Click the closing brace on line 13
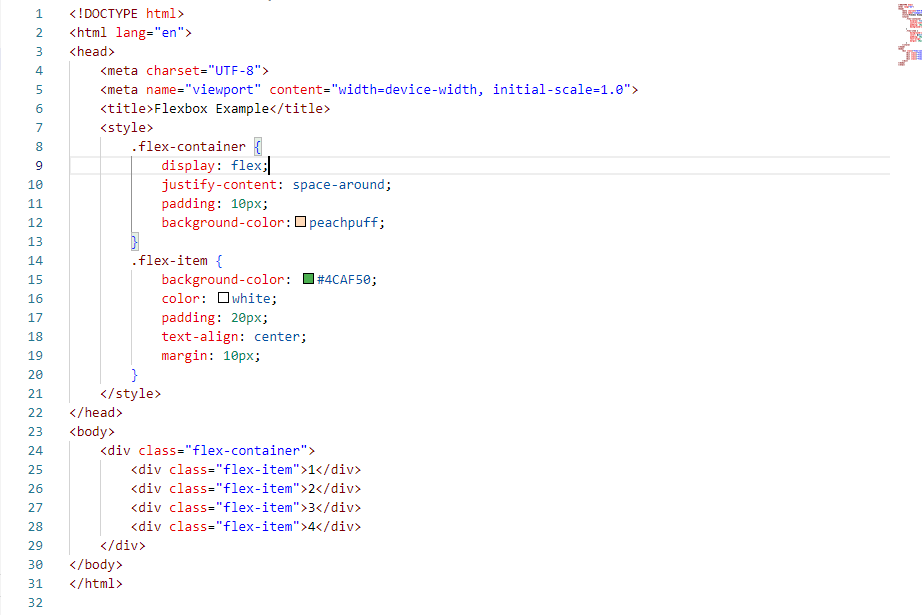The width and height of the screenshot is (922, 615). click(x=135, y=242)
